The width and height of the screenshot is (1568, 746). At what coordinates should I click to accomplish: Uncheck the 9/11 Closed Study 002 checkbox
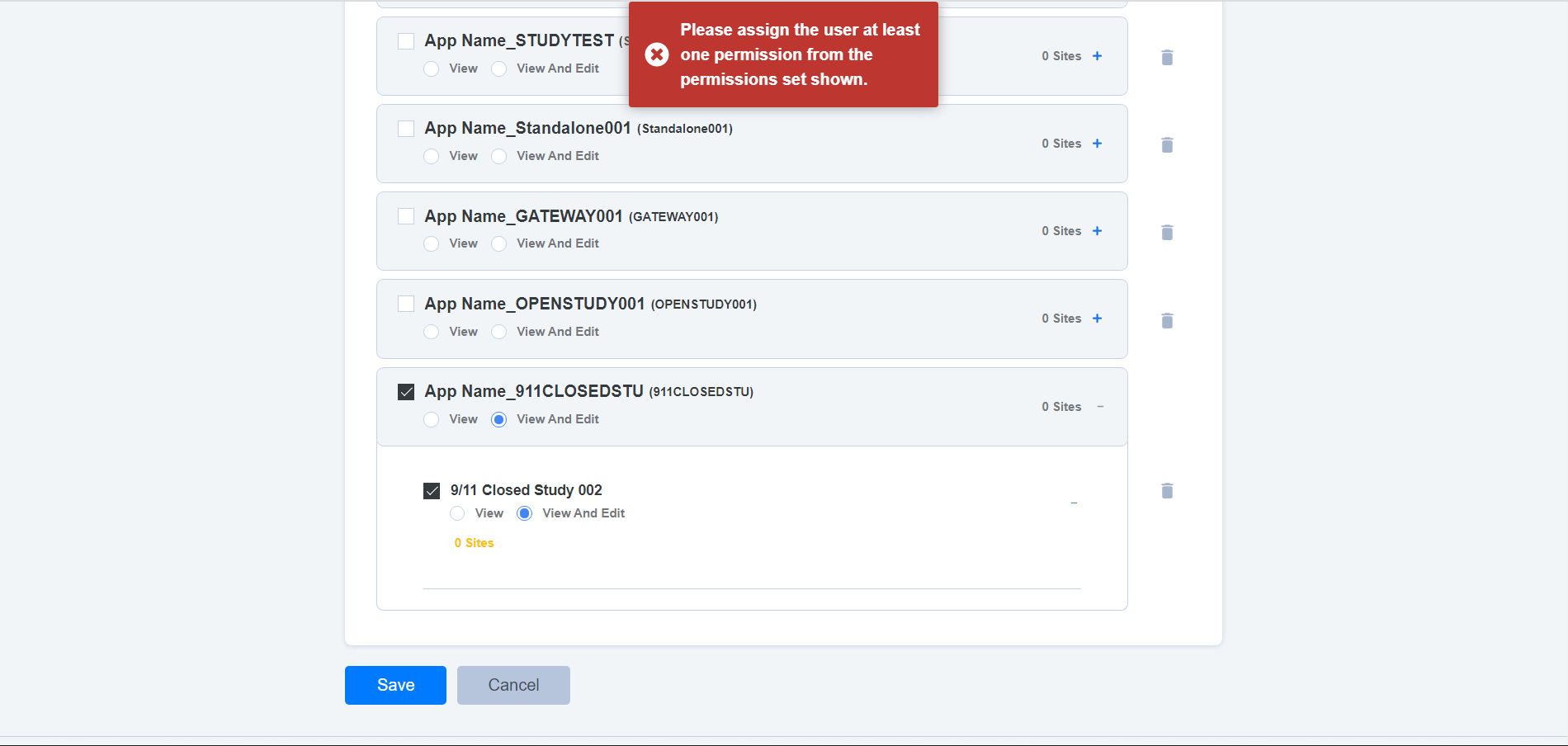[x=432, y=489]
